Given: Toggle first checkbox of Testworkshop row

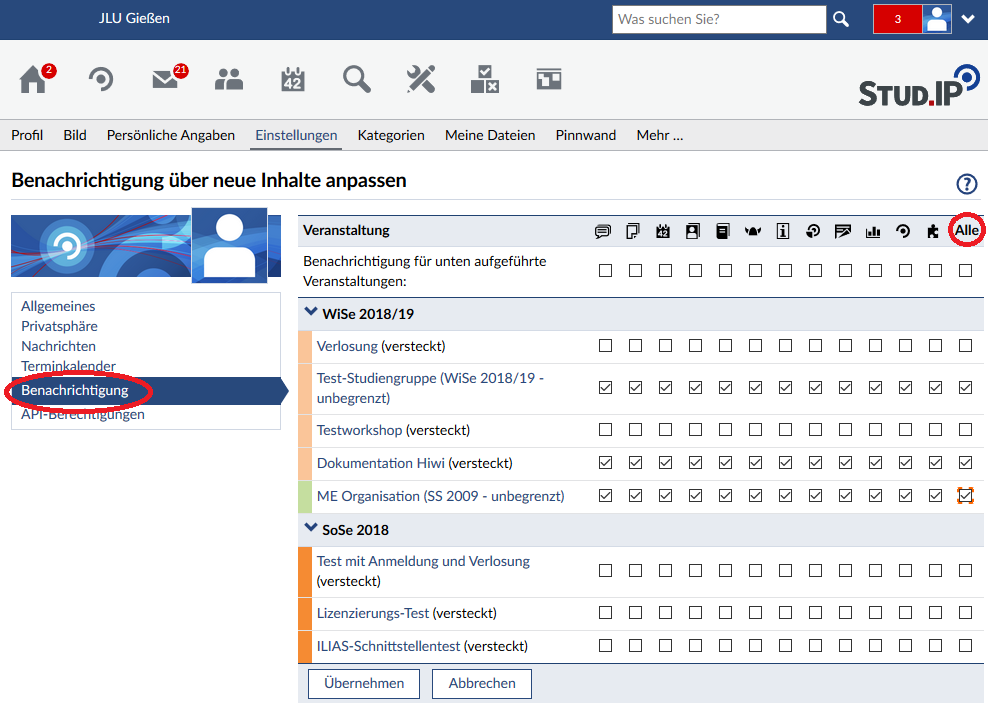Looking at the screenshot, I should click(604, 430).
